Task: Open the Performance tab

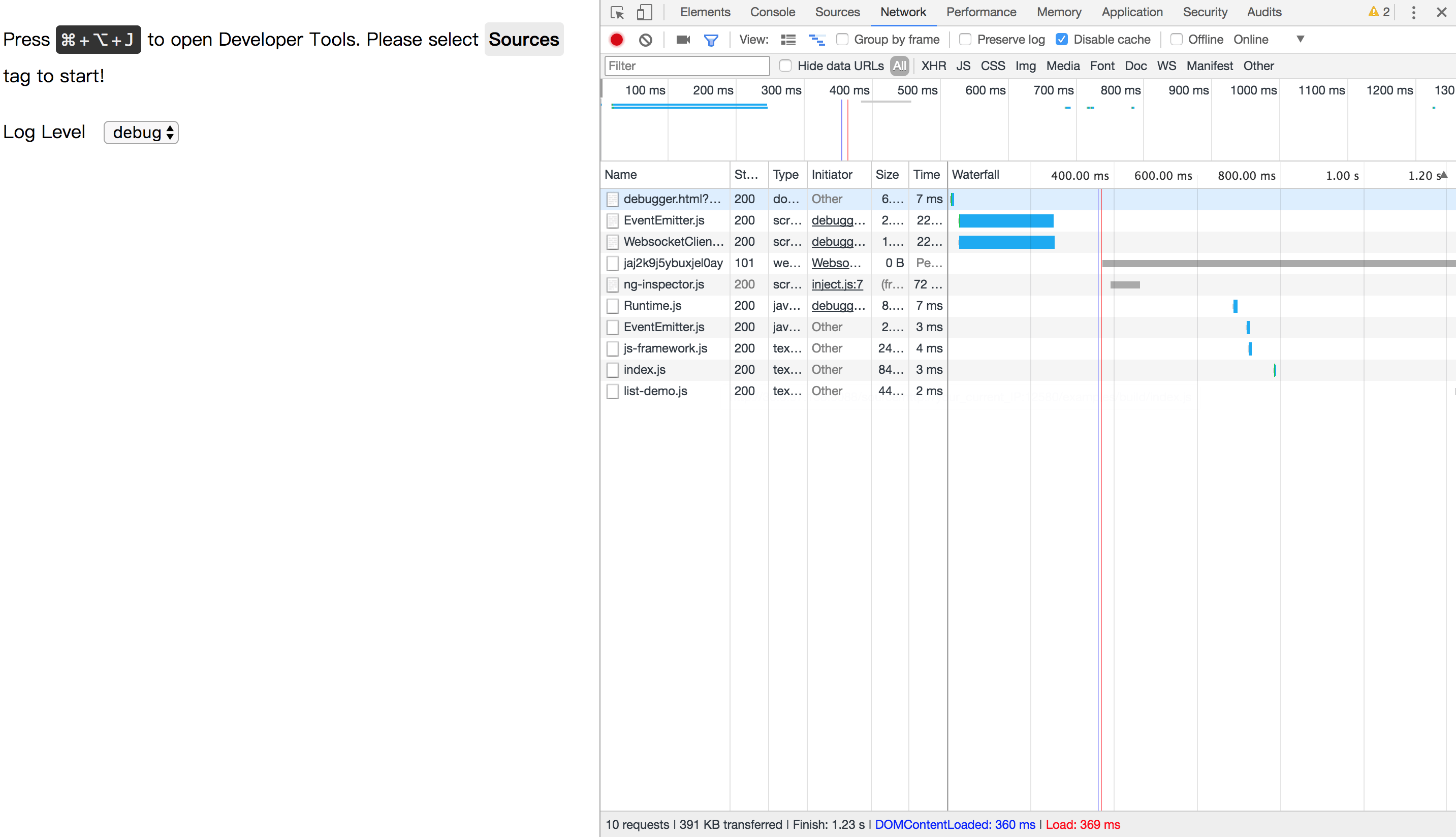Action: coord(981,12)
